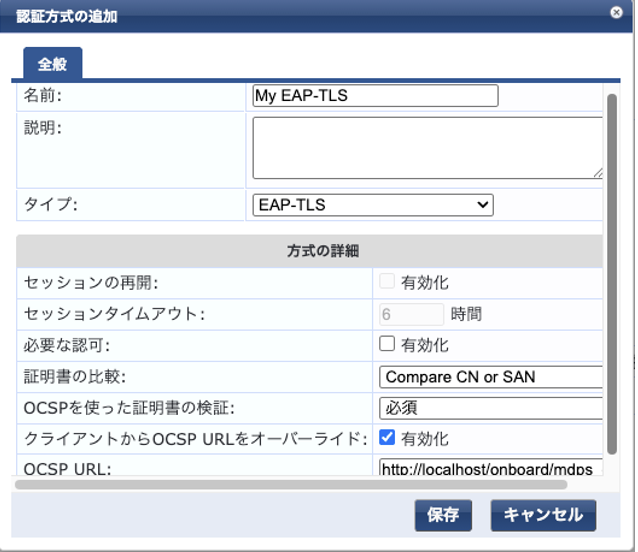This screenshot has height=552, width=638.
Task: Click the 方式の詳細 section header
Action: (310, 251)
